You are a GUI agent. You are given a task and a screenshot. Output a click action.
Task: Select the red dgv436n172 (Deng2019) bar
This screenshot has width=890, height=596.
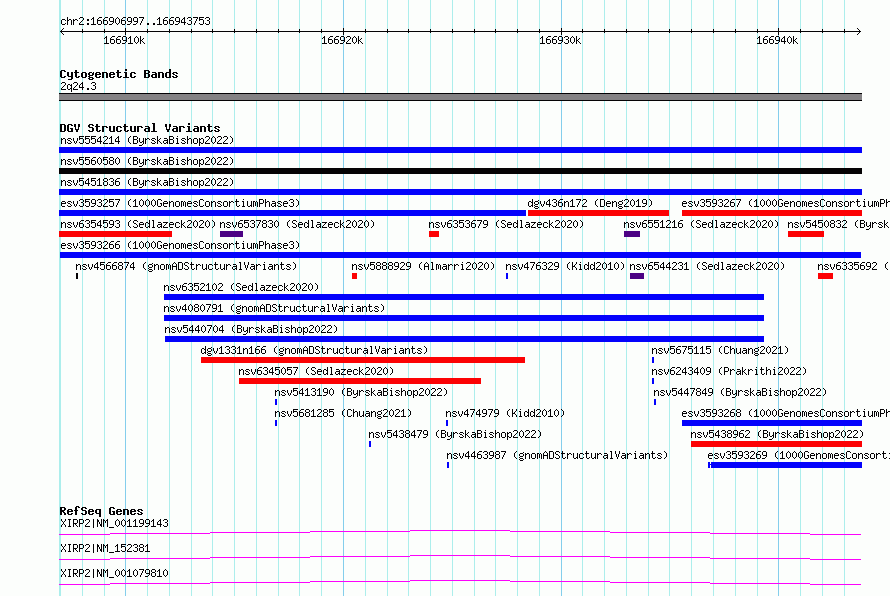pyautogui.click(x=598, y=213)
